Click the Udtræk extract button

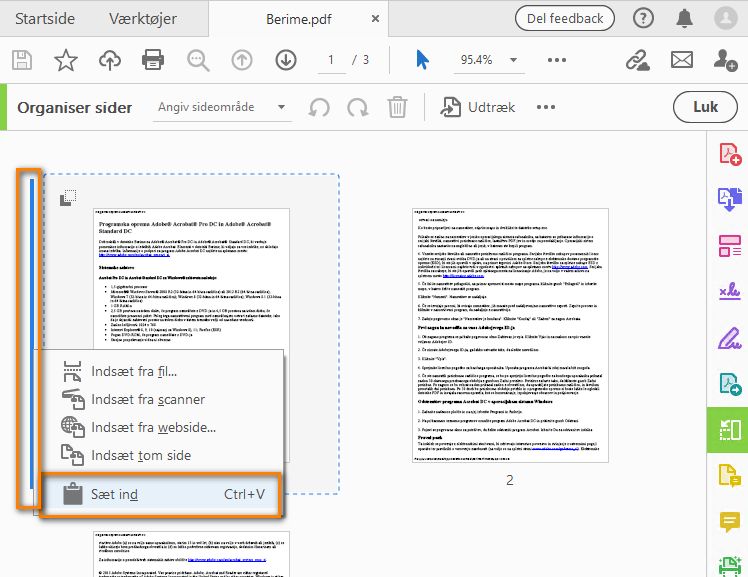478,107
